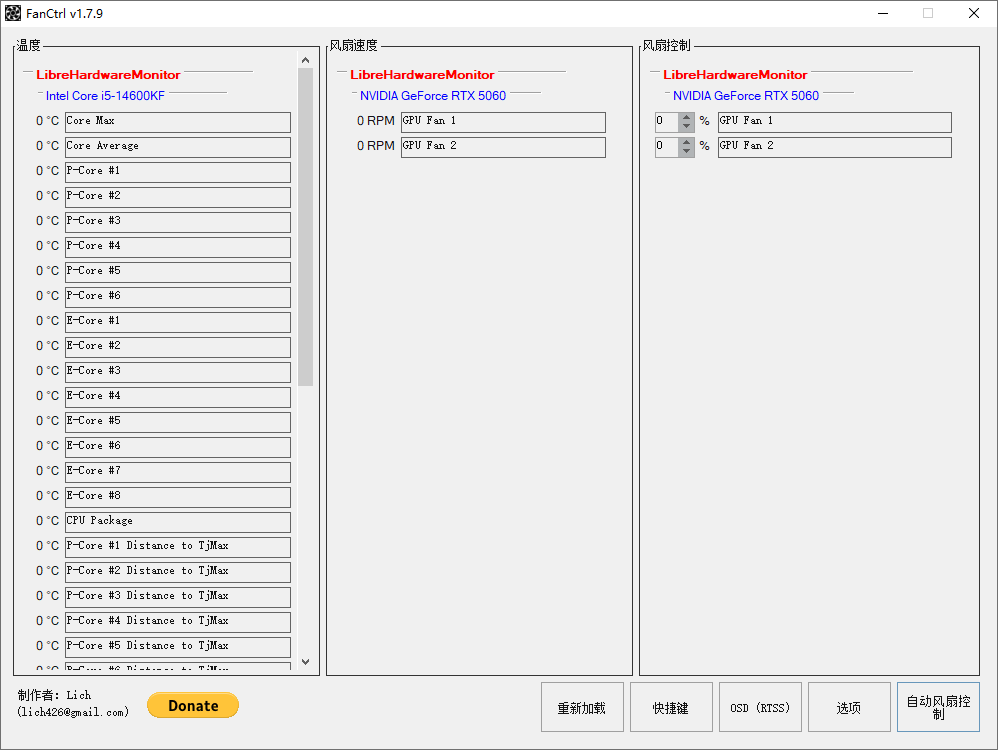Click the GPU Fan 1 name field in fan control panel
This screenshot has height=750, width=998.
[834, 122]
